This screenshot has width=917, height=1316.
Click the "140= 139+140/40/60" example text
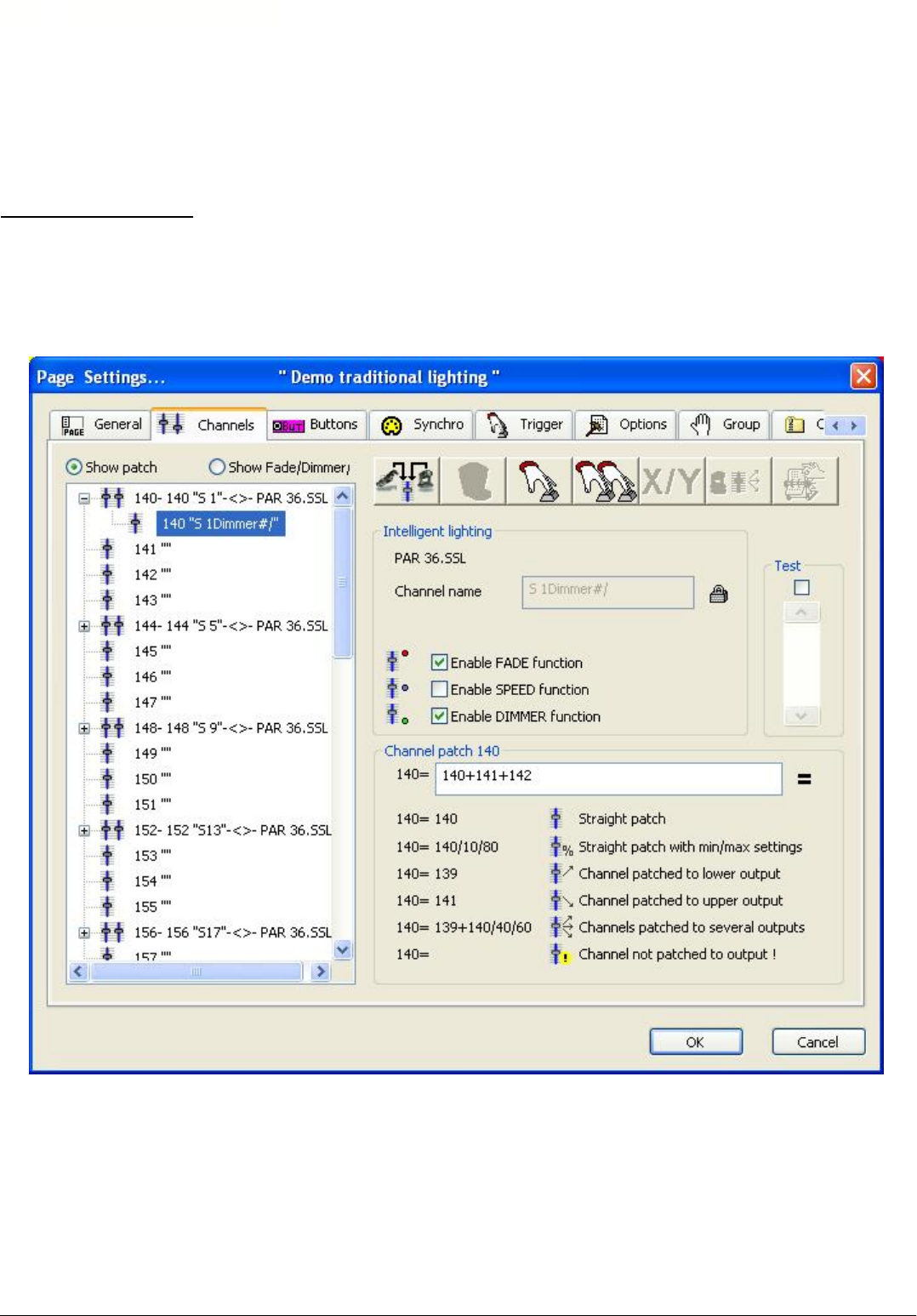pyautogui.click(x=464, y=927)
